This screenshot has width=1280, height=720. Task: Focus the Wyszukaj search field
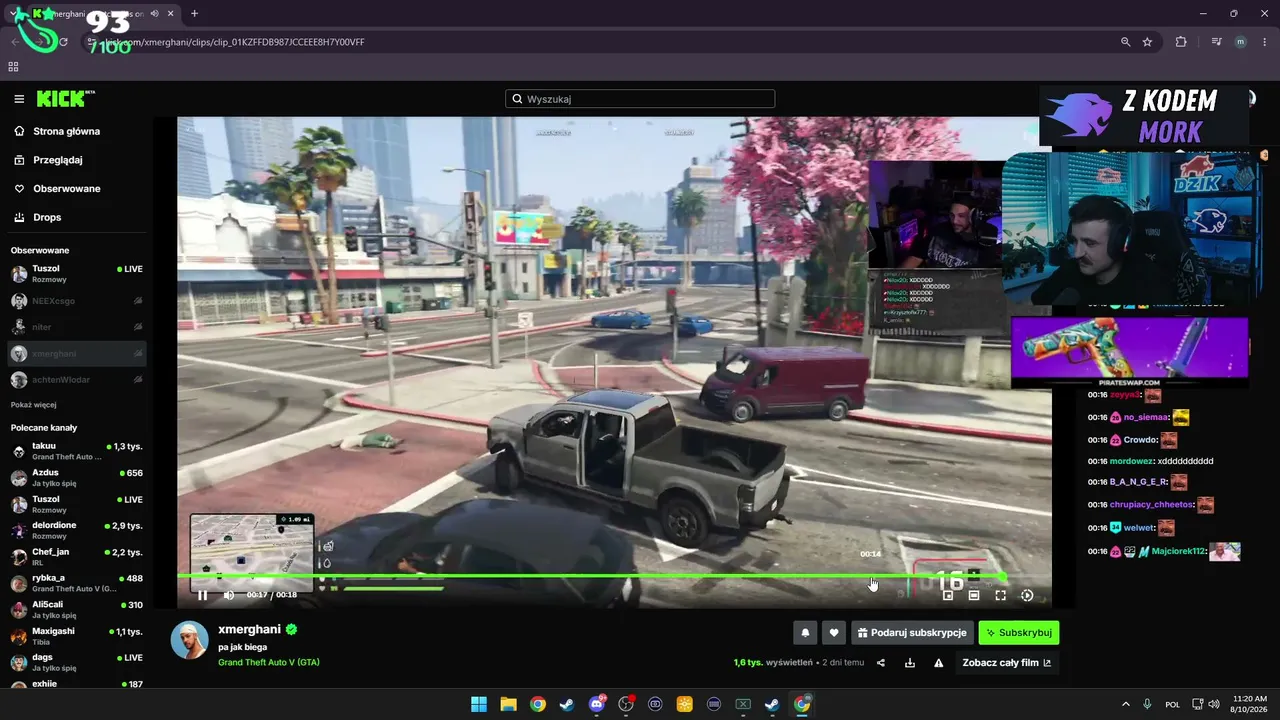pyautogui.click(x=640, y=99)
